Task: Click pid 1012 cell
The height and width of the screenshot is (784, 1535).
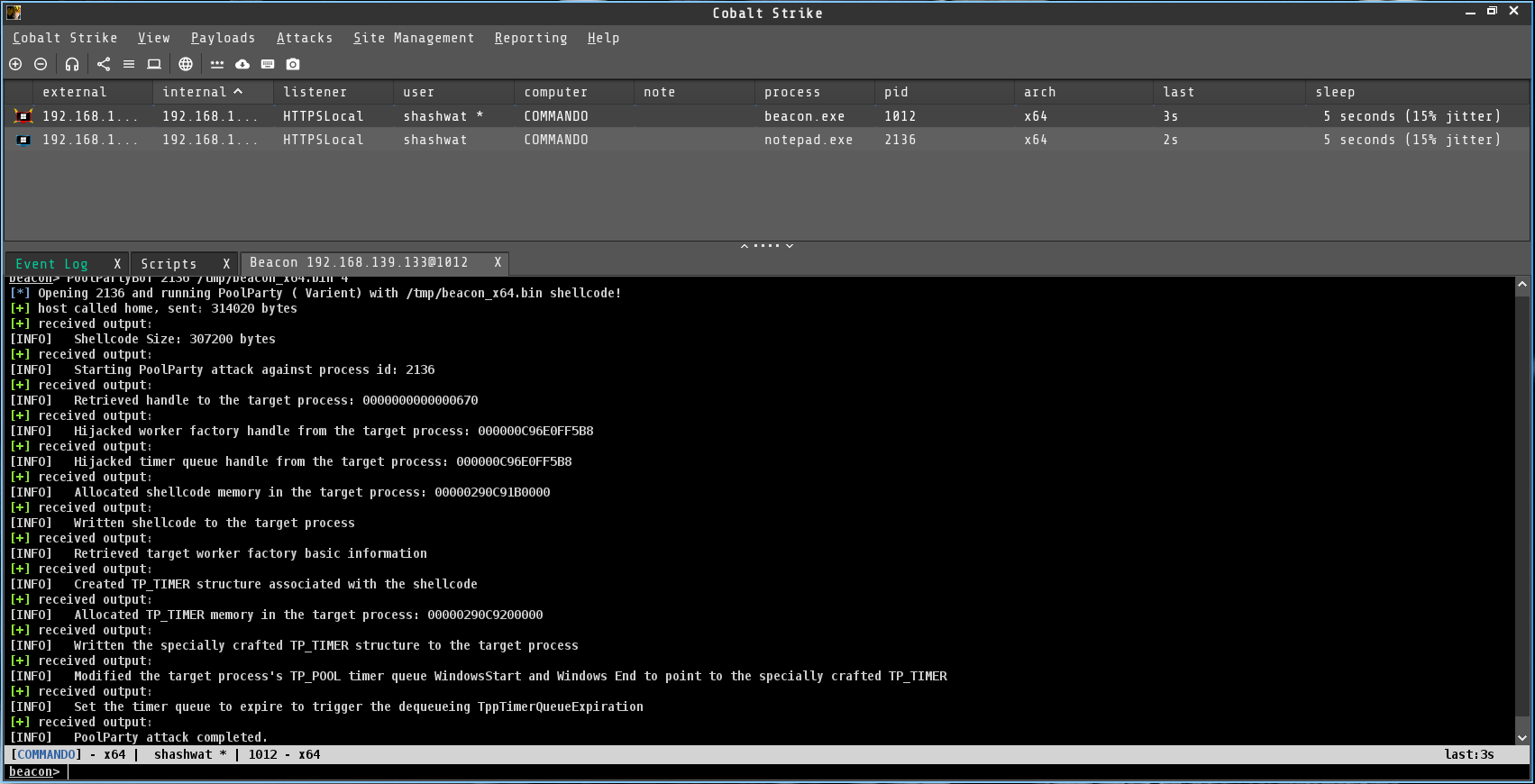Action: coord(945,116)
